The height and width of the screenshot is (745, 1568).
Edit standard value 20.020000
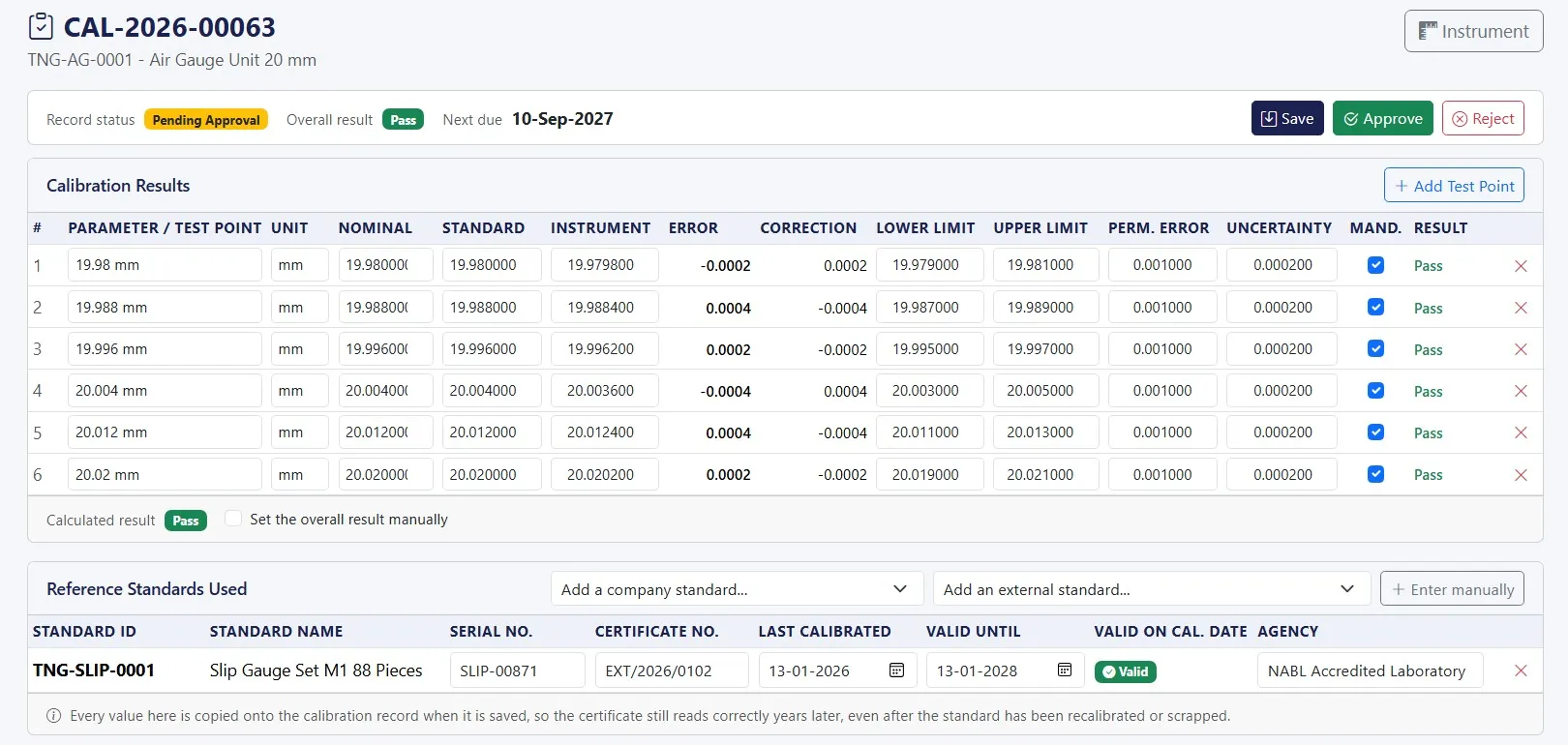[492, 475]
